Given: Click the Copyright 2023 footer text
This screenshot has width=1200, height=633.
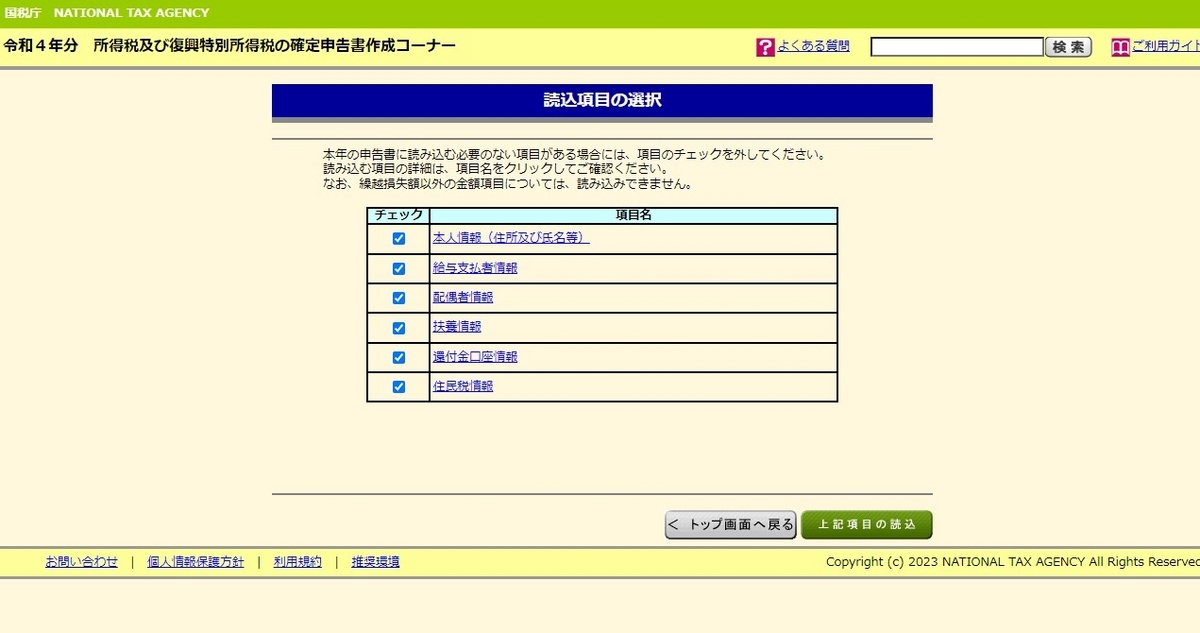Looking at the screenshot, I should click(1013, 562).
